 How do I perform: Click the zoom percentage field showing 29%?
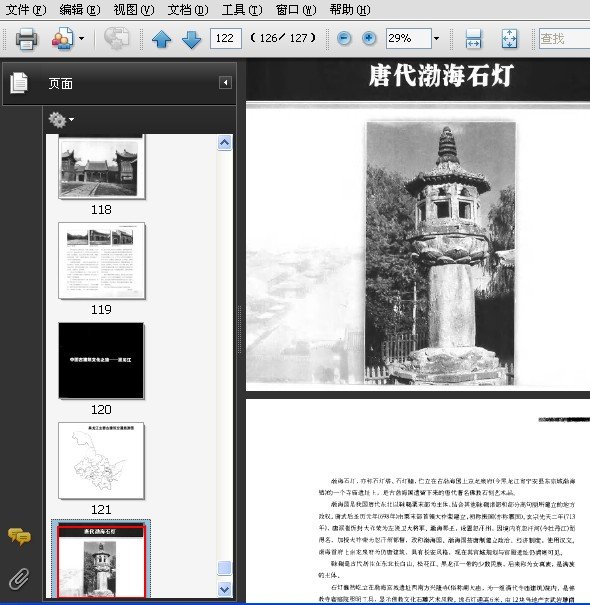pos(409,38)
